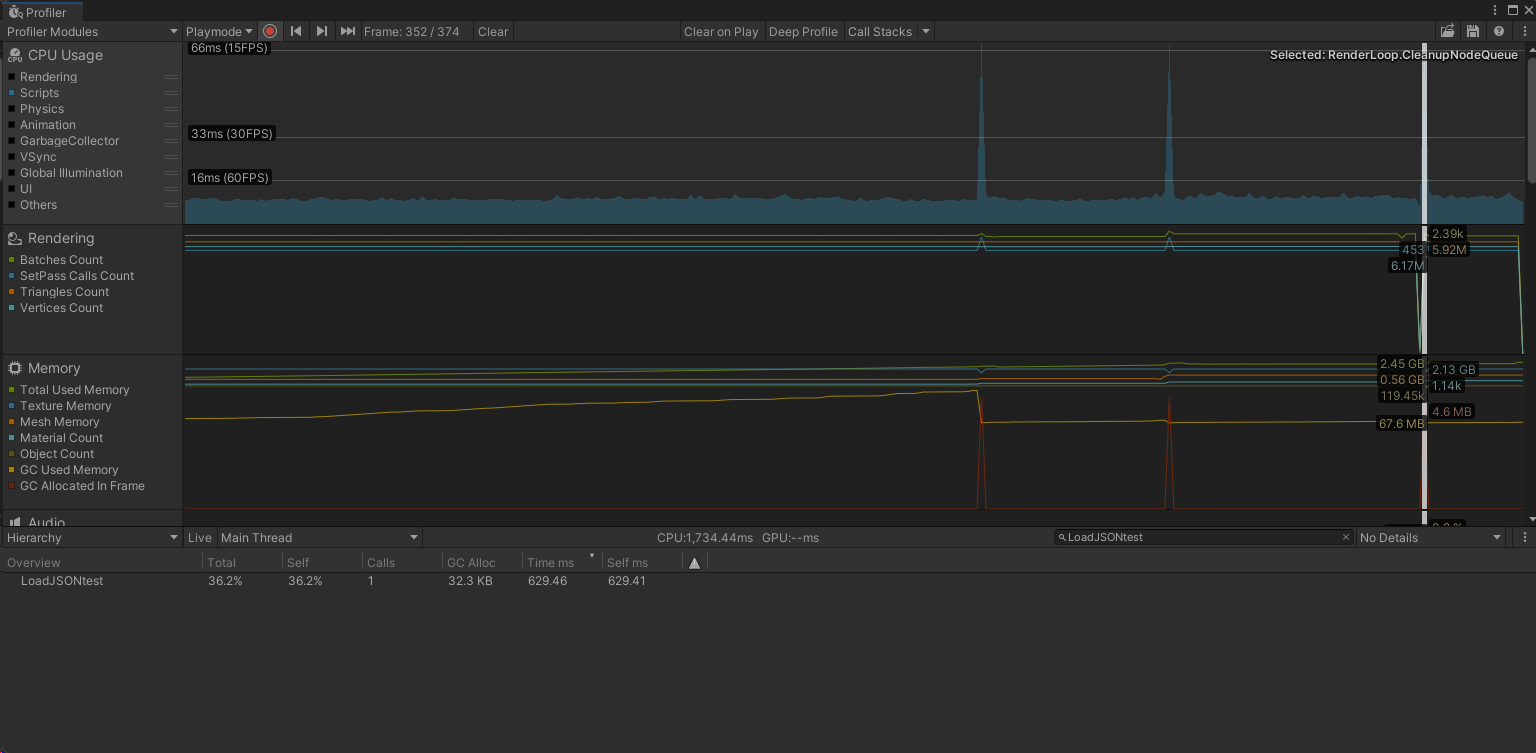
Task: Sort by the Calls column header
Action: [402, 563]
